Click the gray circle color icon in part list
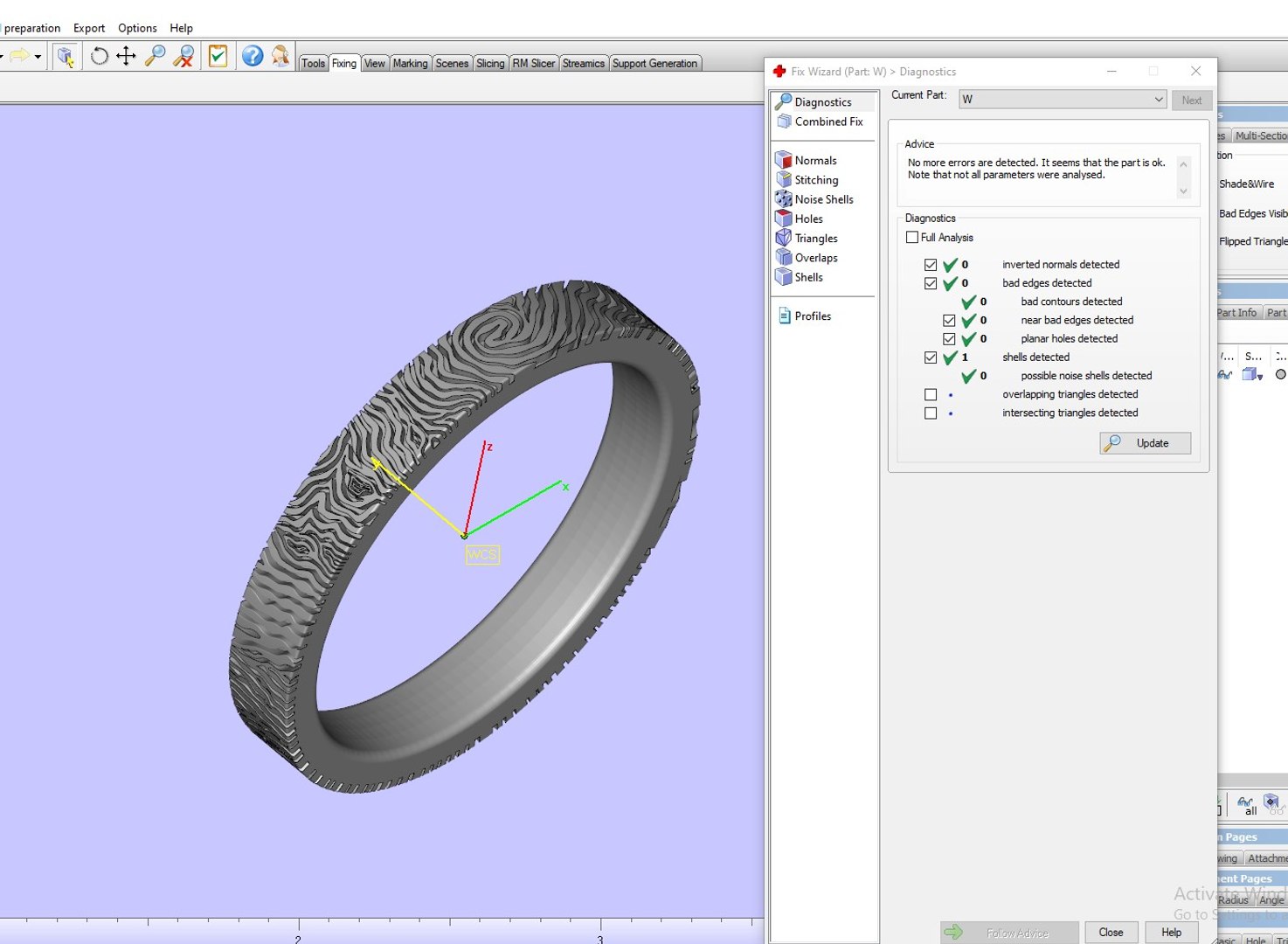Viewport: 1288px width, 944px height. 1280,375
